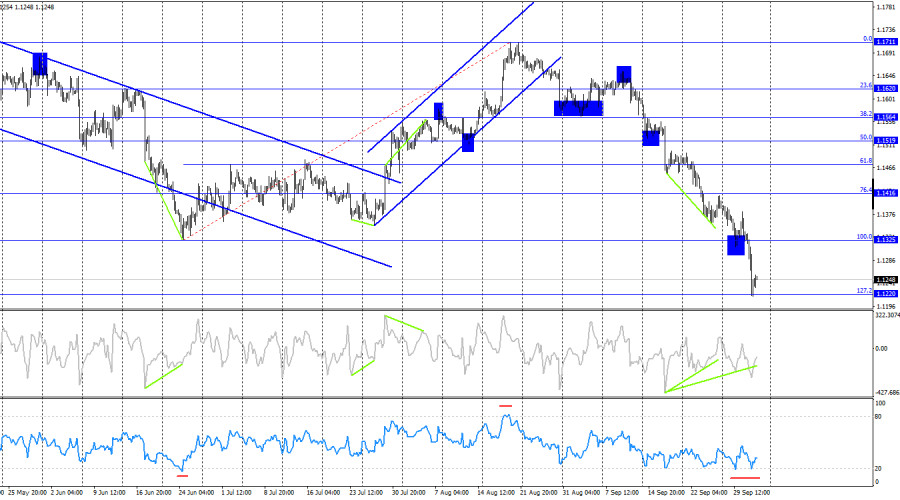Select the RSI 80 level label

(878, 417)
